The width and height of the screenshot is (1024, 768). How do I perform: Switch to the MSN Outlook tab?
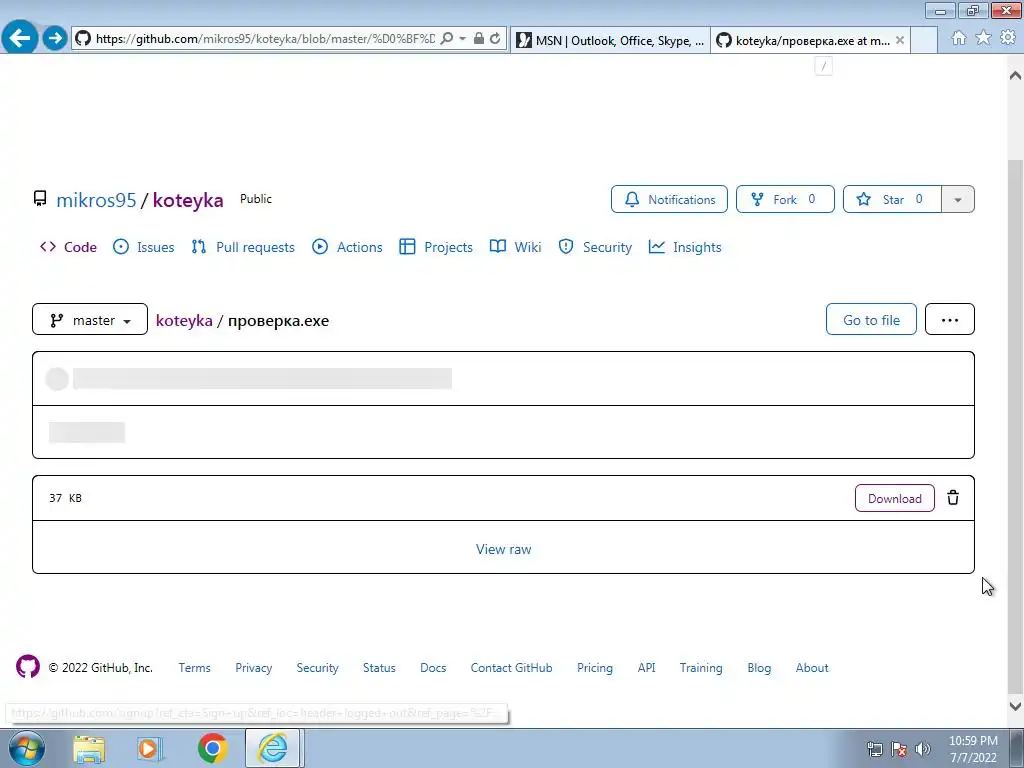coord(610,40)
